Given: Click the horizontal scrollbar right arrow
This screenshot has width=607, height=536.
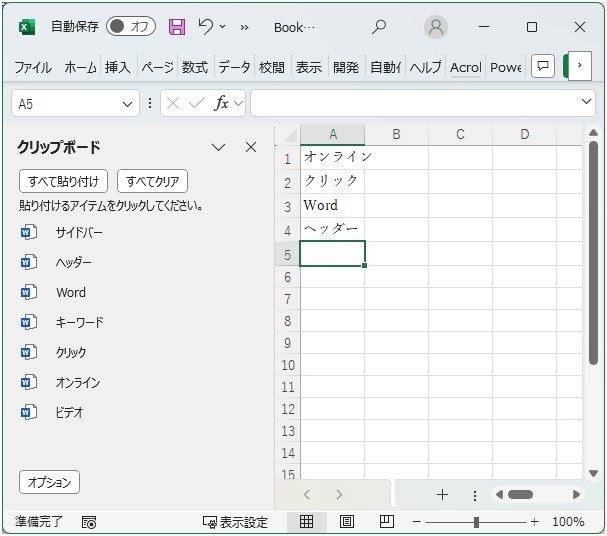Looking at the screenshot, I should point(576,495).
